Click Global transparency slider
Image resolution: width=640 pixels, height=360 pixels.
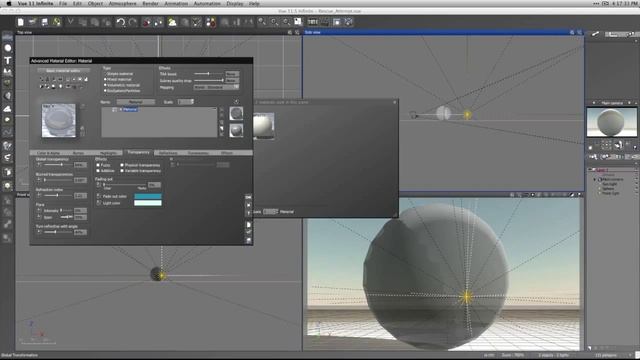[57, 164]
